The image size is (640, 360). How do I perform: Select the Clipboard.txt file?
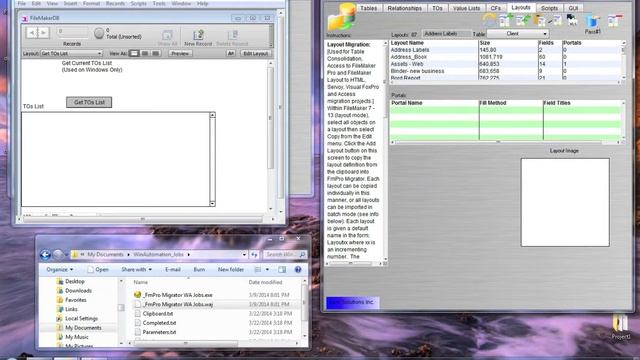click(x=158, y=313)
